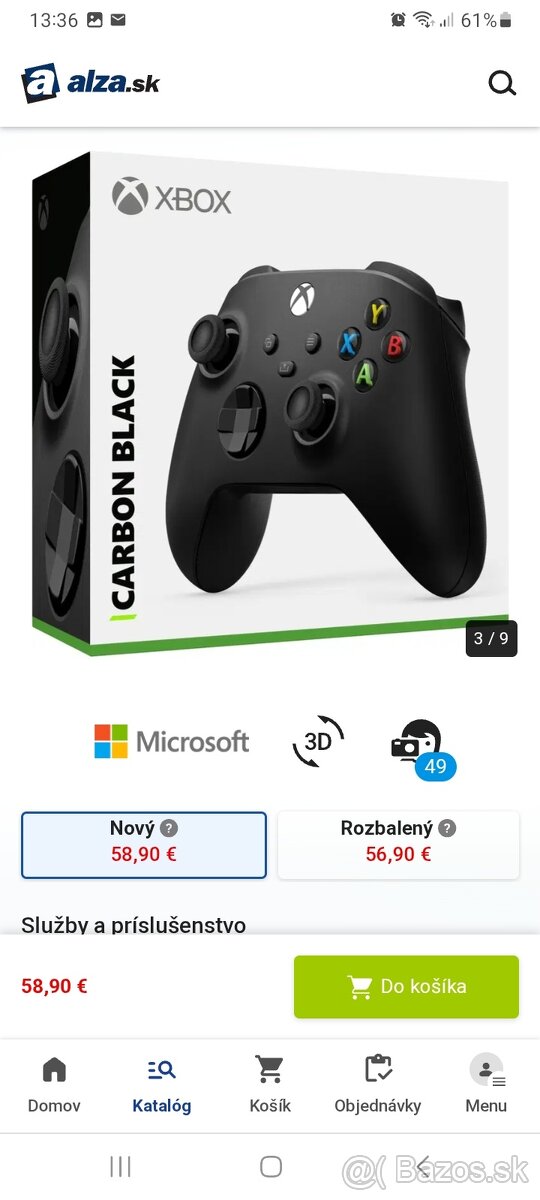Tap help icon next to Nový
Viewport: 540px width, 1200px height.
(169, 828)
